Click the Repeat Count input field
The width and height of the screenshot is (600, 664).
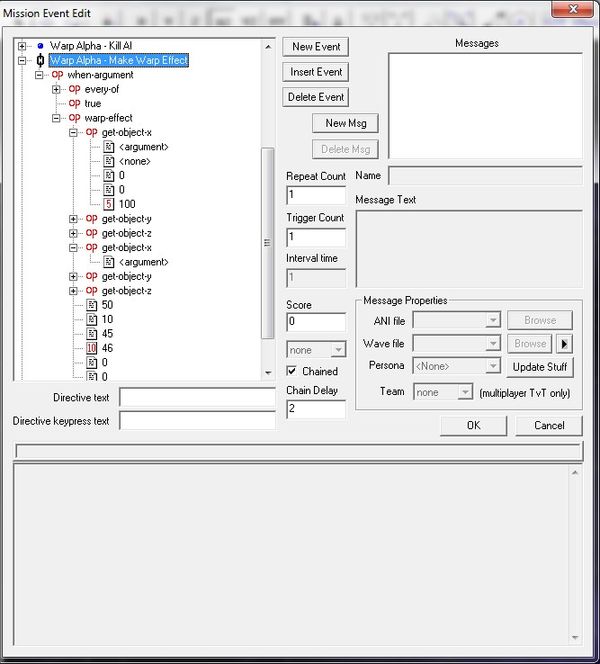point(316,195)
